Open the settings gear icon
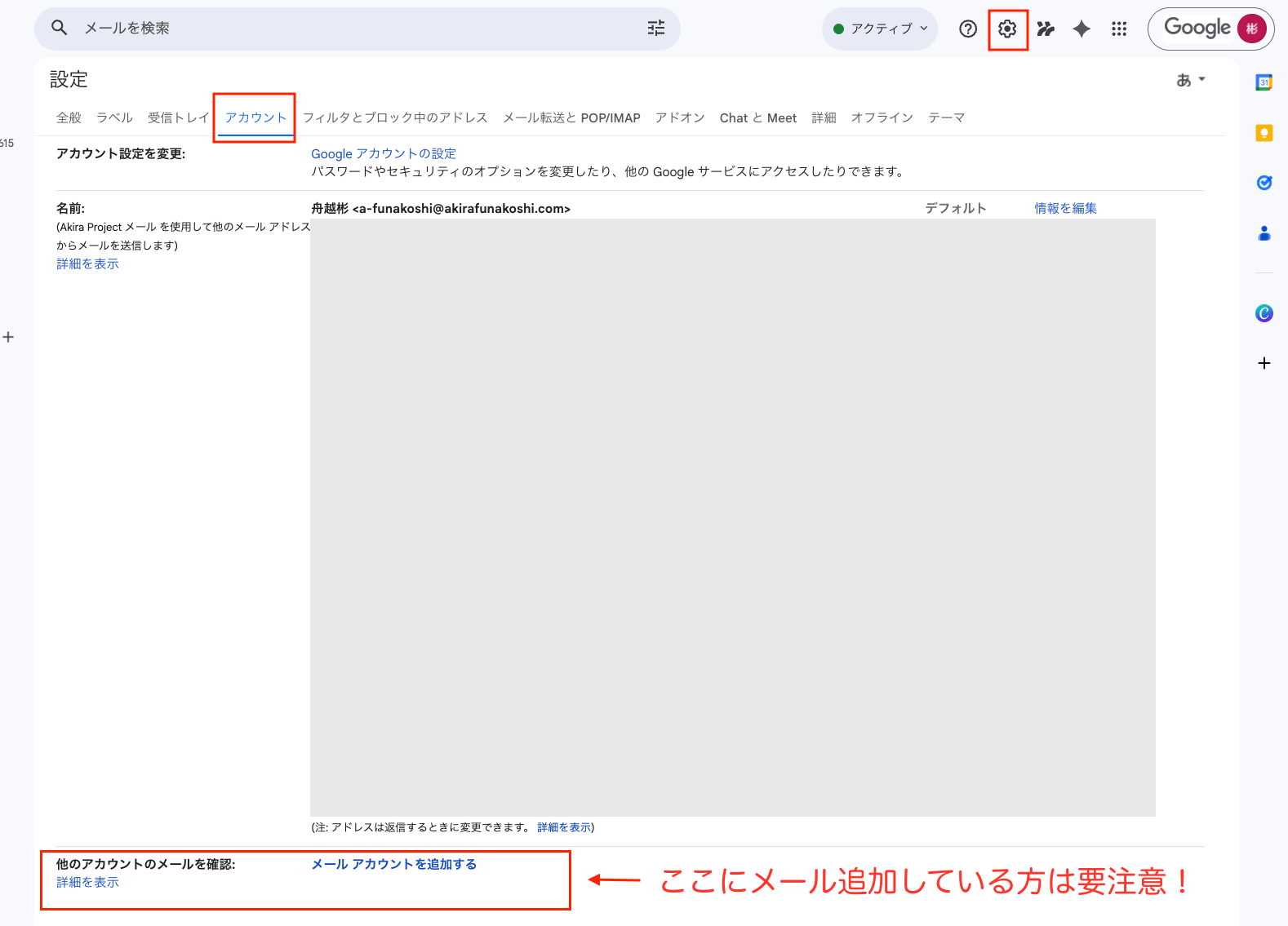This screenshot has height=926, width=1288. [1007, 29]
